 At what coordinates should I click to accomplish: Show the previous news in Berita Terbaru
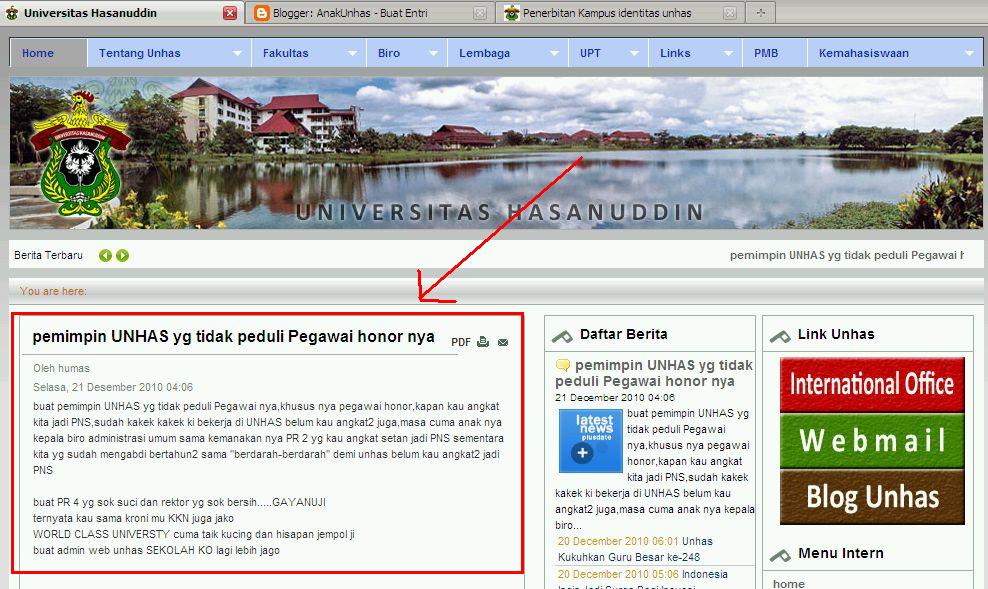coord(105,255)
